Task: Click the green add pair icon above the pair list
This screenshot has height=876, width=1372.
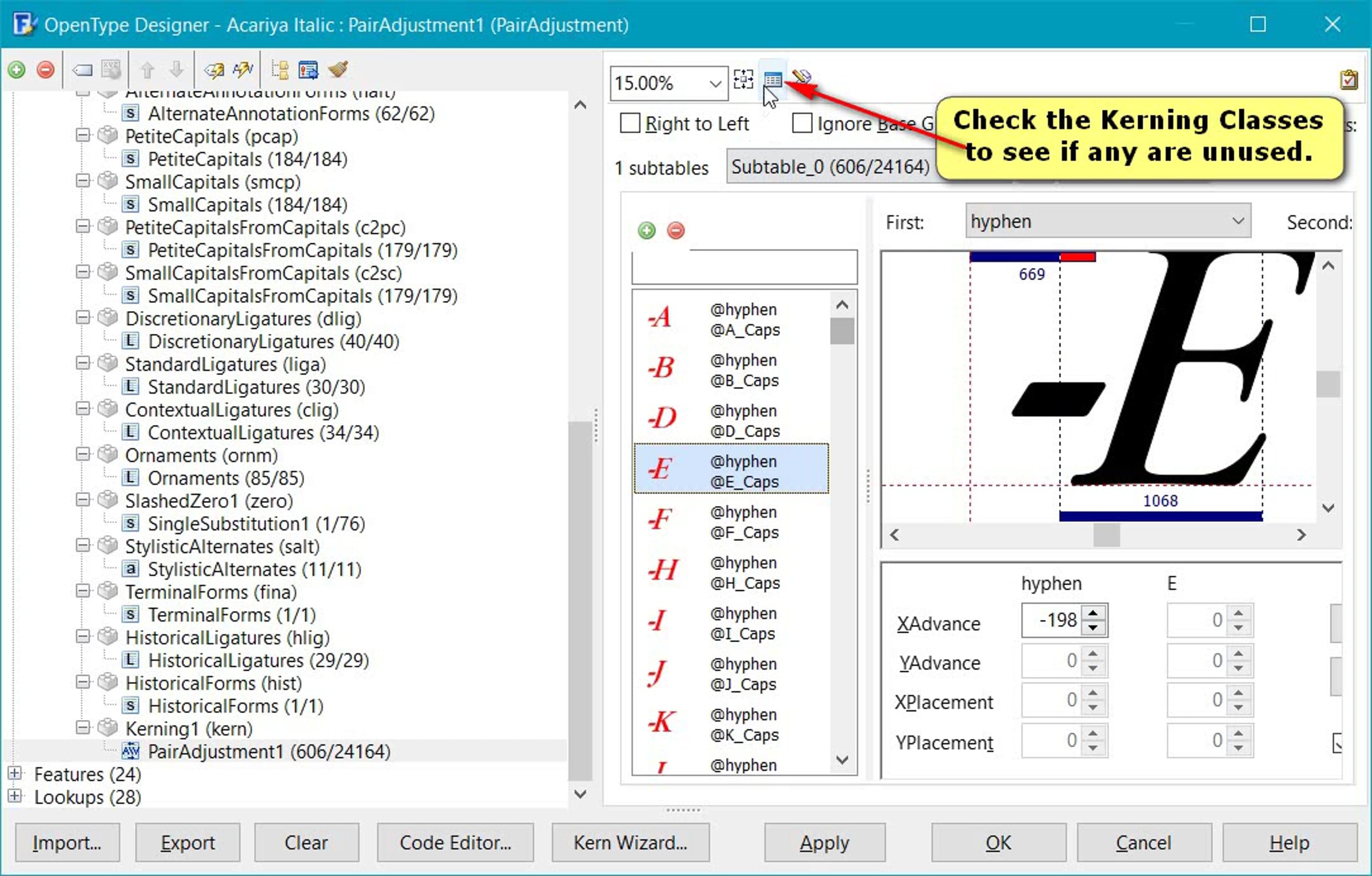Action: (647, 230)
